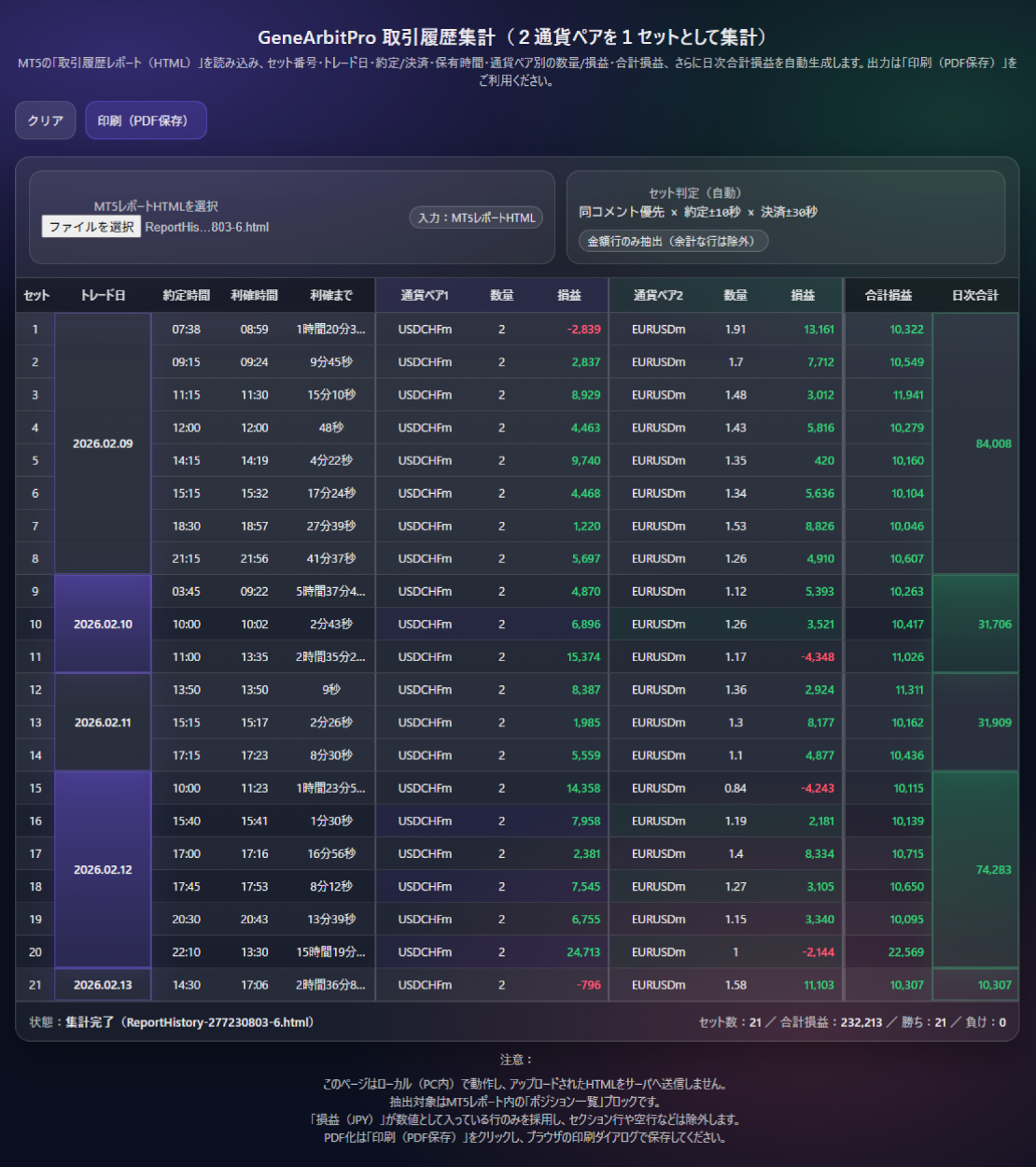Click the daily total 84,008 cell
The height and width of the screenshot is (1167, 1036).
tap(993, 443)
